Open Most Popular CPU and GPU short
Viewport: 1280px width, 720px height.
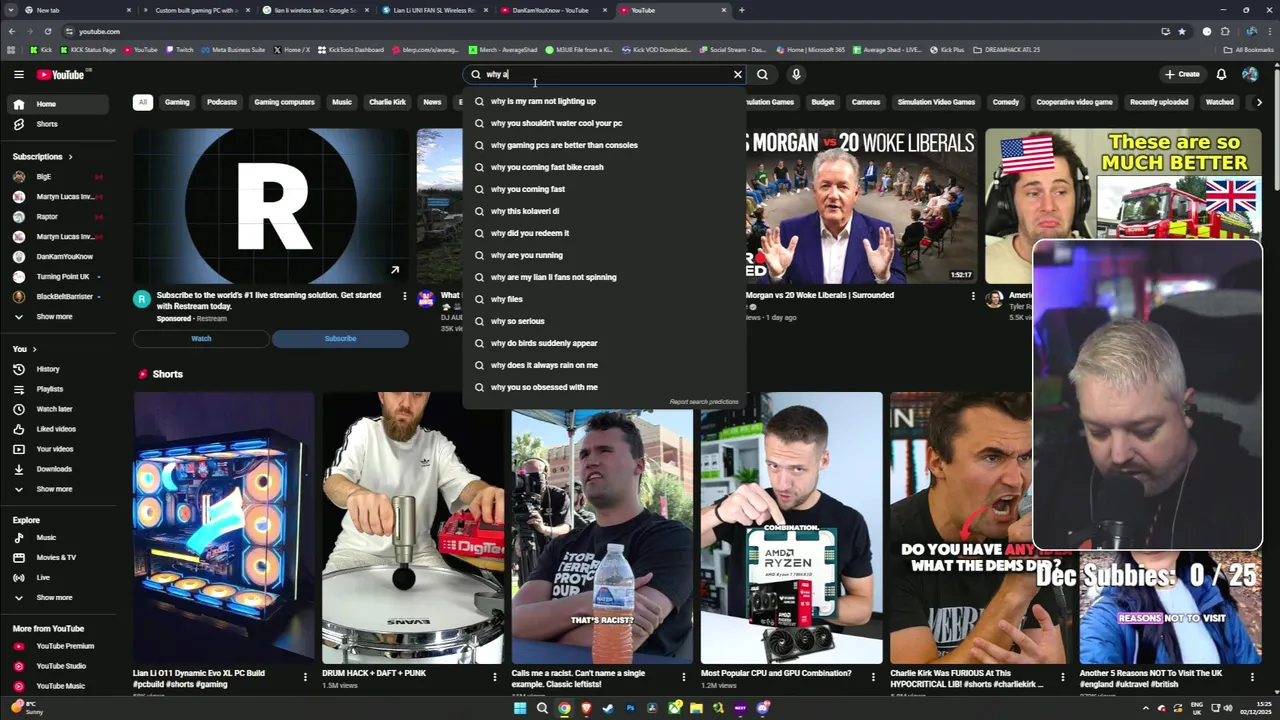(x=792, y=528)
